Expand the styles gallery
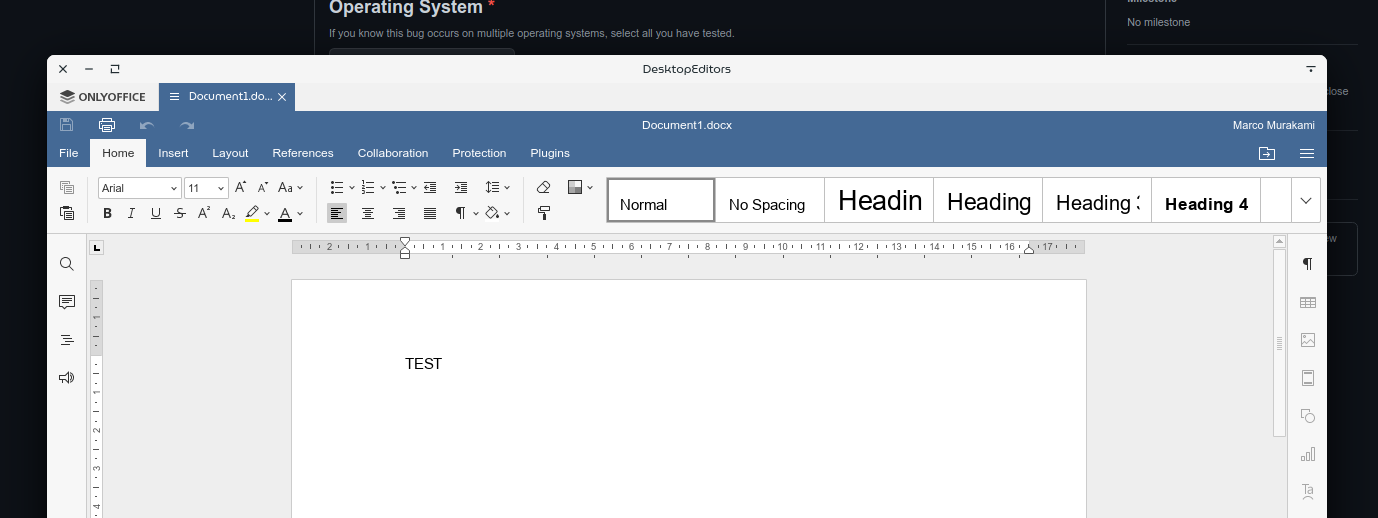Image resolution: width=1378 pixels, height=518 pixels. (x=1306, y=200)
